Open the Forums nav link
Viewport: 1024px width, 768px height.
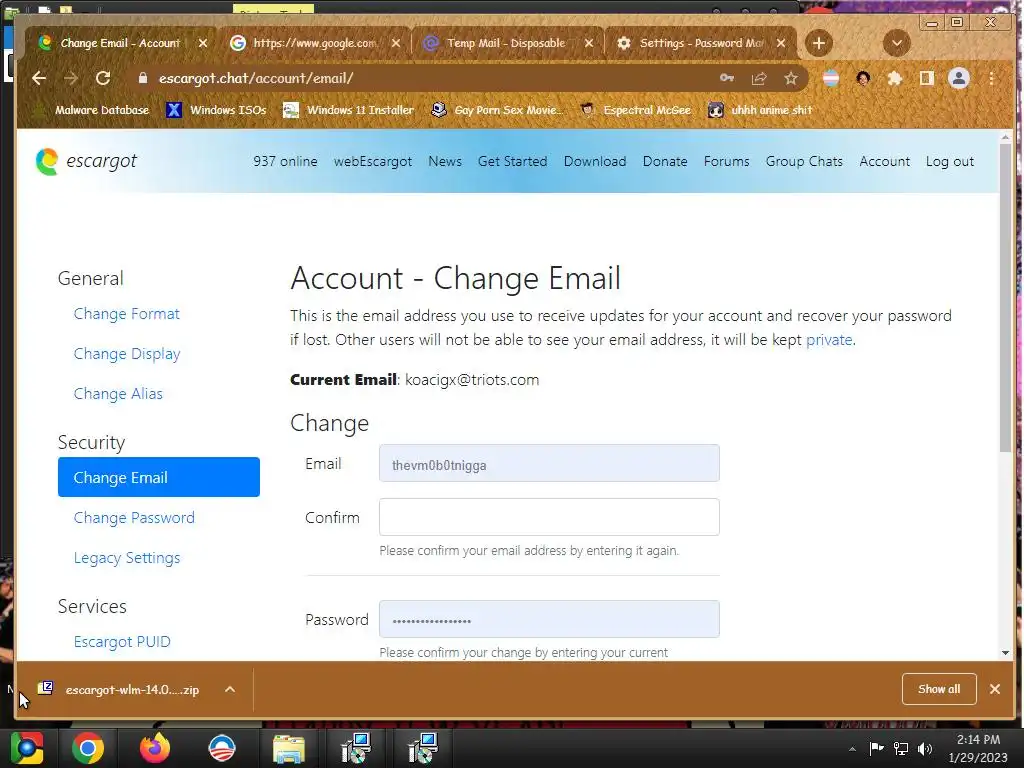tap(726, 161)
